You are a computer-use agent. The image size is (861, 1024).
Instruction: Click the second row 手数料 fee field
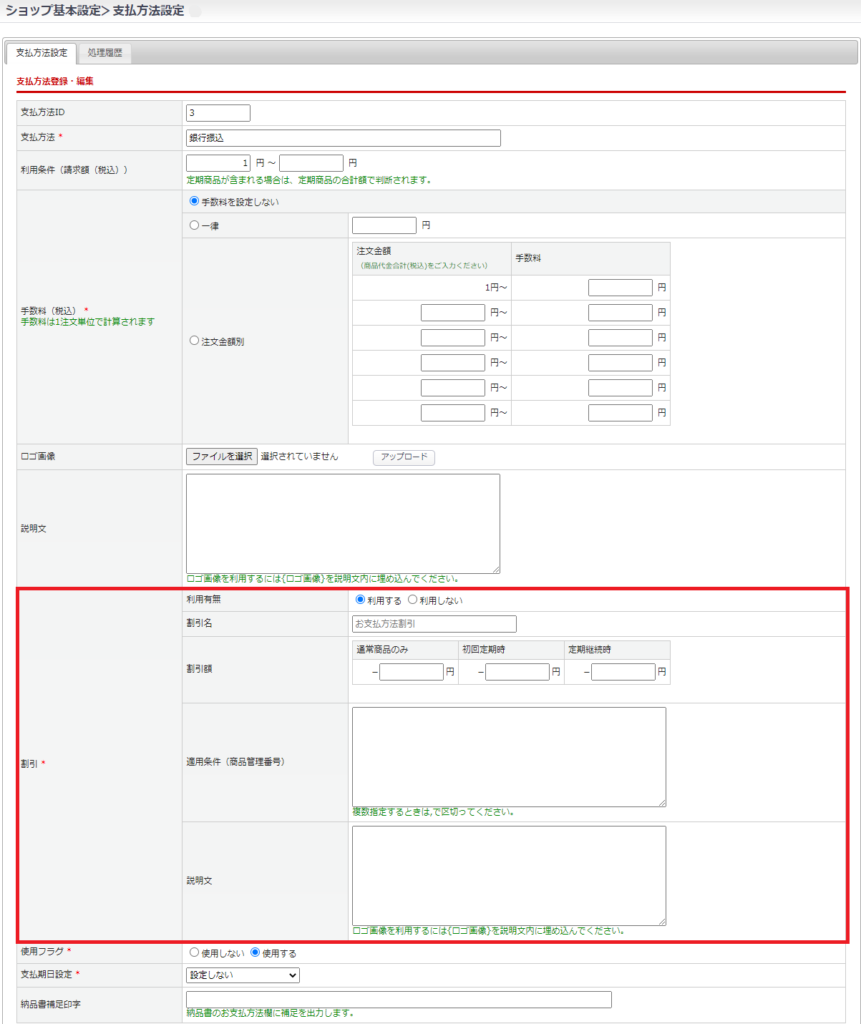pyautogui.click(x=620, y=313)
